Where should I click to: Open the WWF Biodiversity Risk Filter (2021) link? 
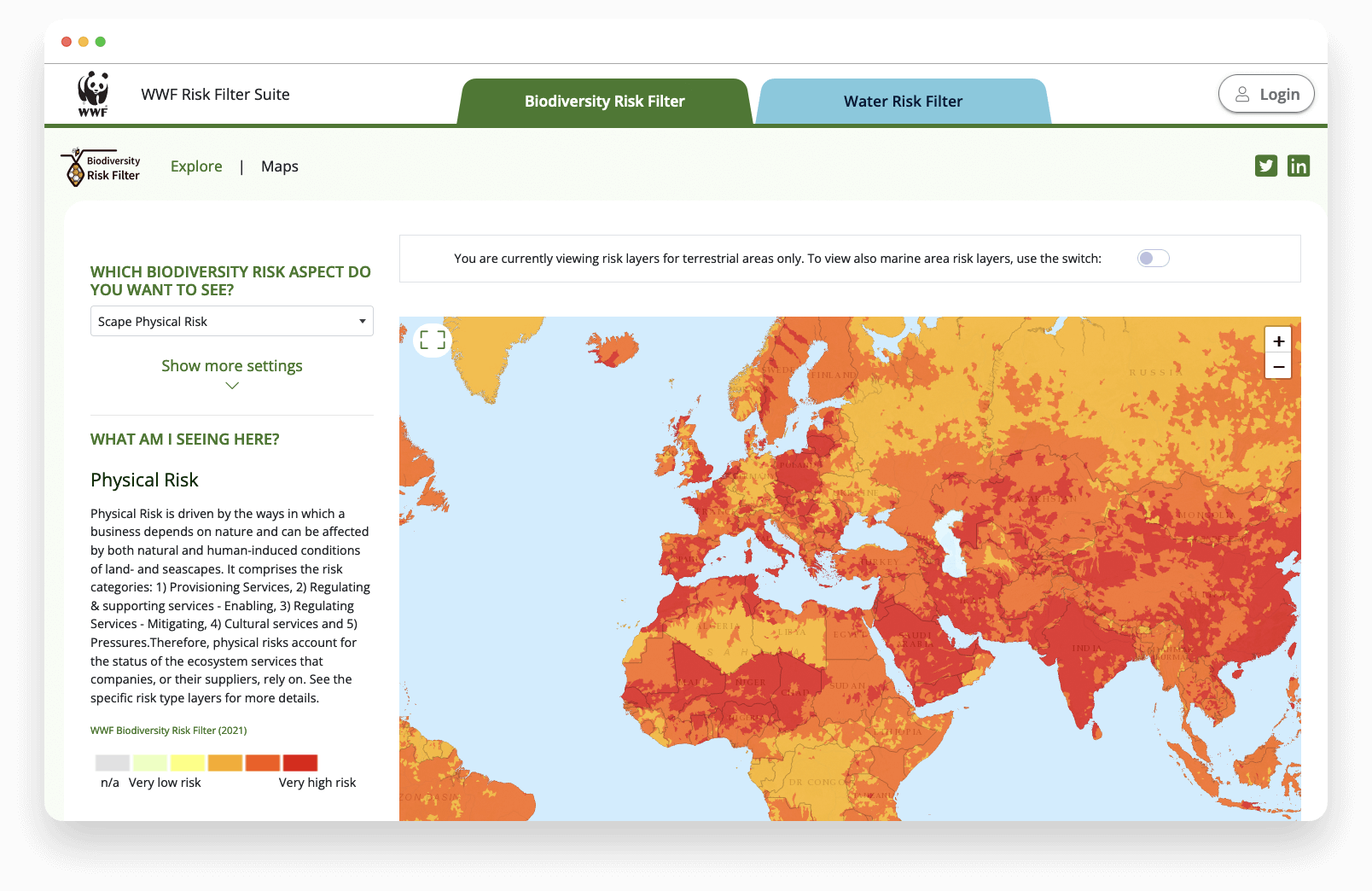click(x=168, y=730)
